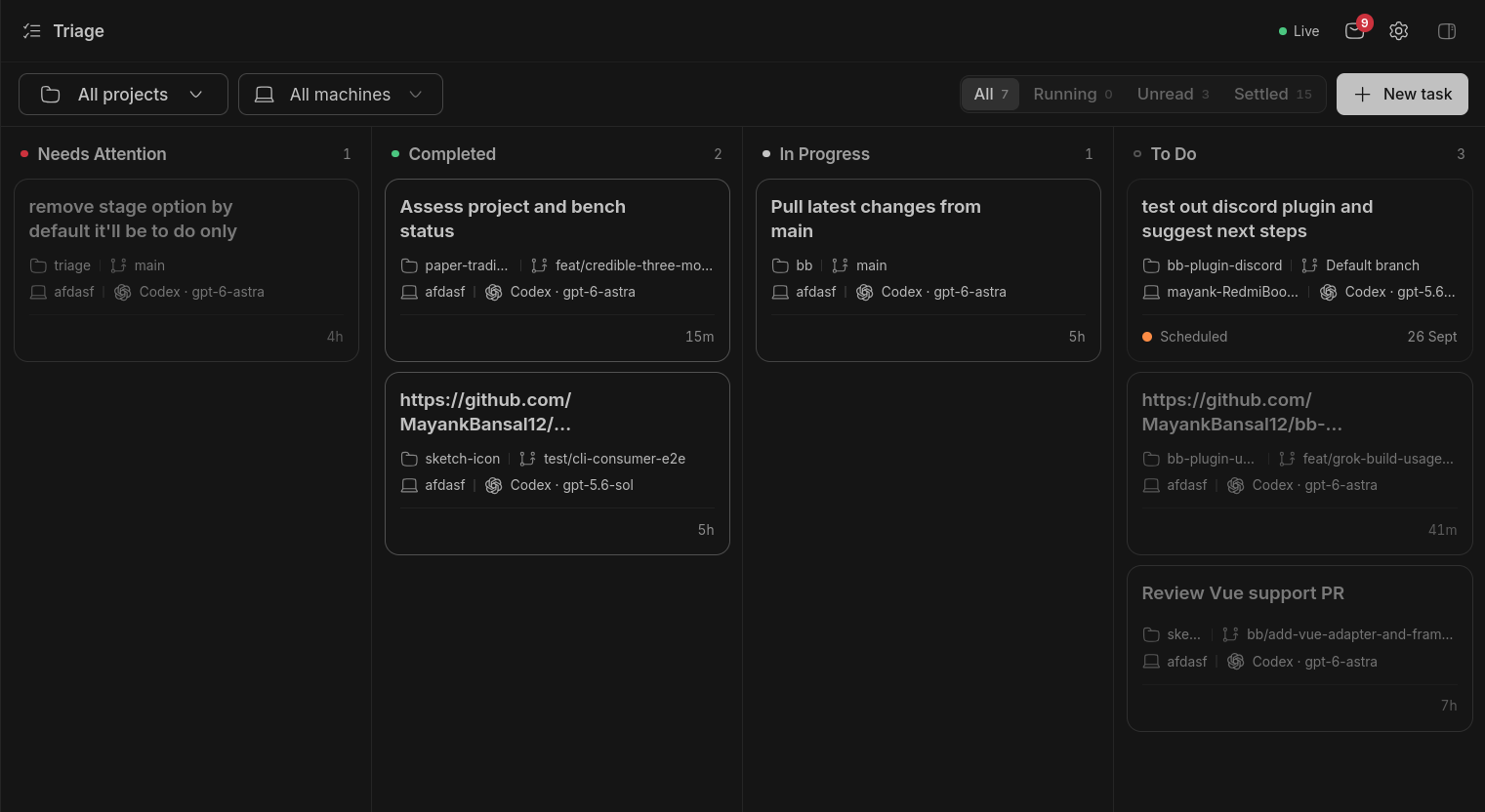Click the To Do column header
The height and width of the screenshot is (812, 1485).
1173,154
